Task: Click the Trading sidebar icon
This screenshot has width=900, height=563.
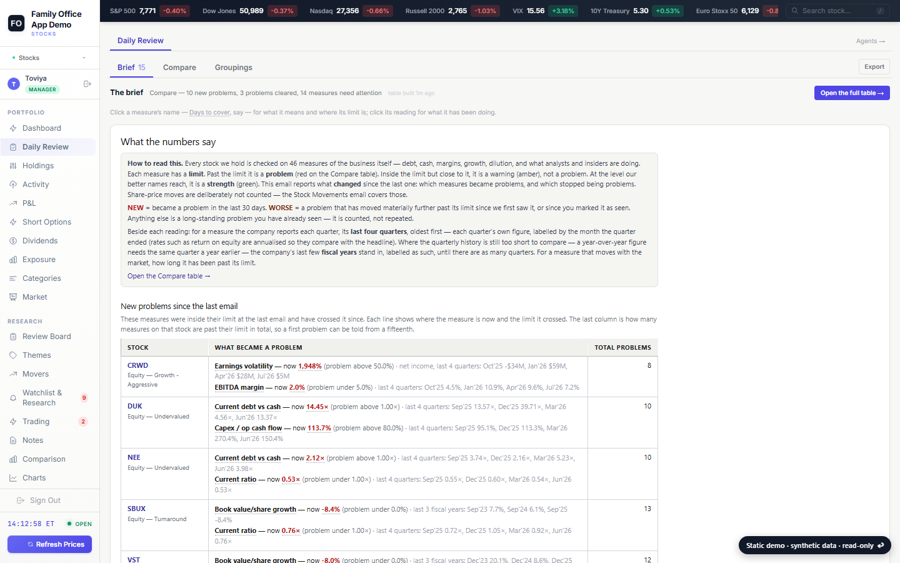Action: click(13, 421)
